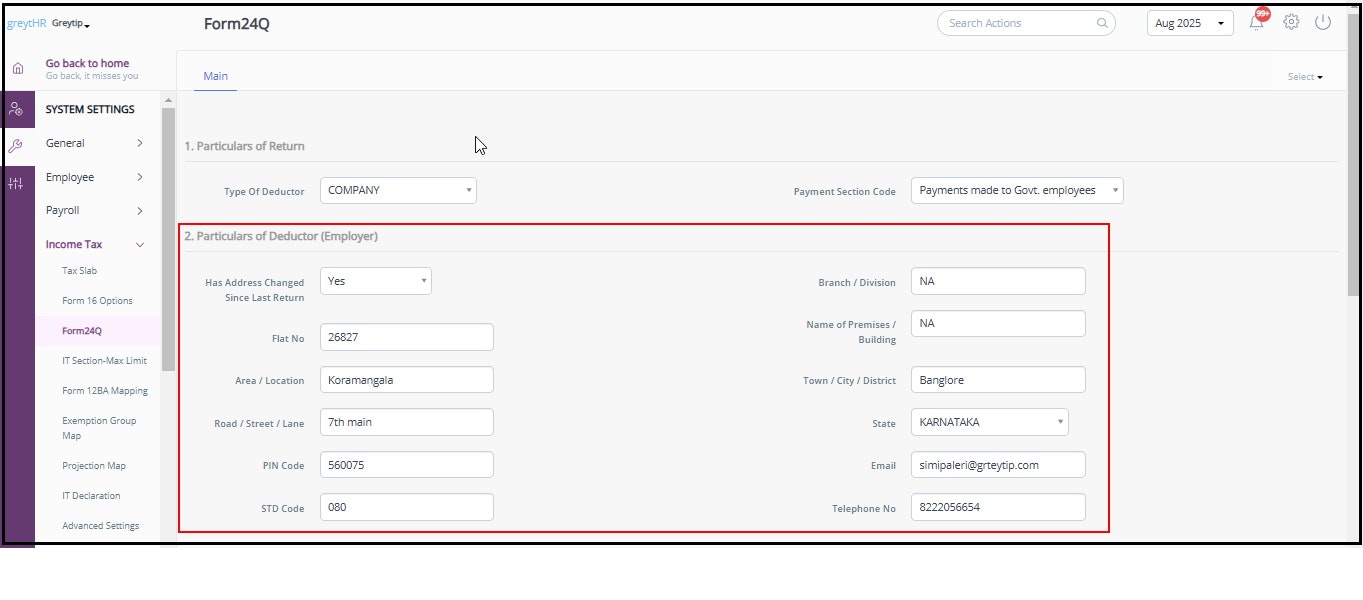Open the home icon in left rail
This screenshot has width=1363, height=600.
17,69
